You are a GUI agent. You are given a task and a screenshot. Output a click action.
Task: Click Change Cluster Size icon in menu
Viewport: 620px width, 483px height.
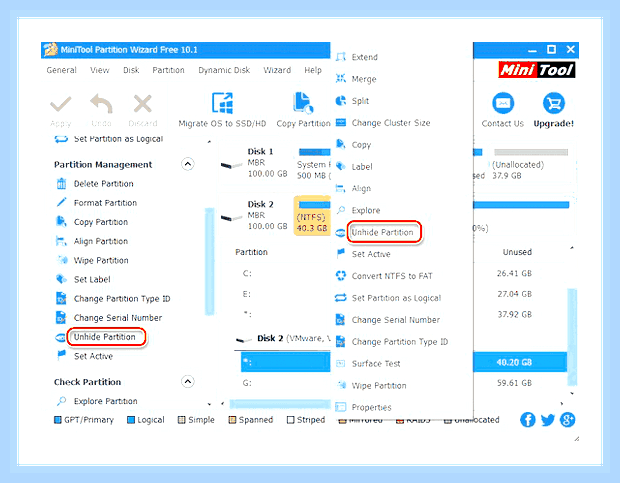coord(341,123)
